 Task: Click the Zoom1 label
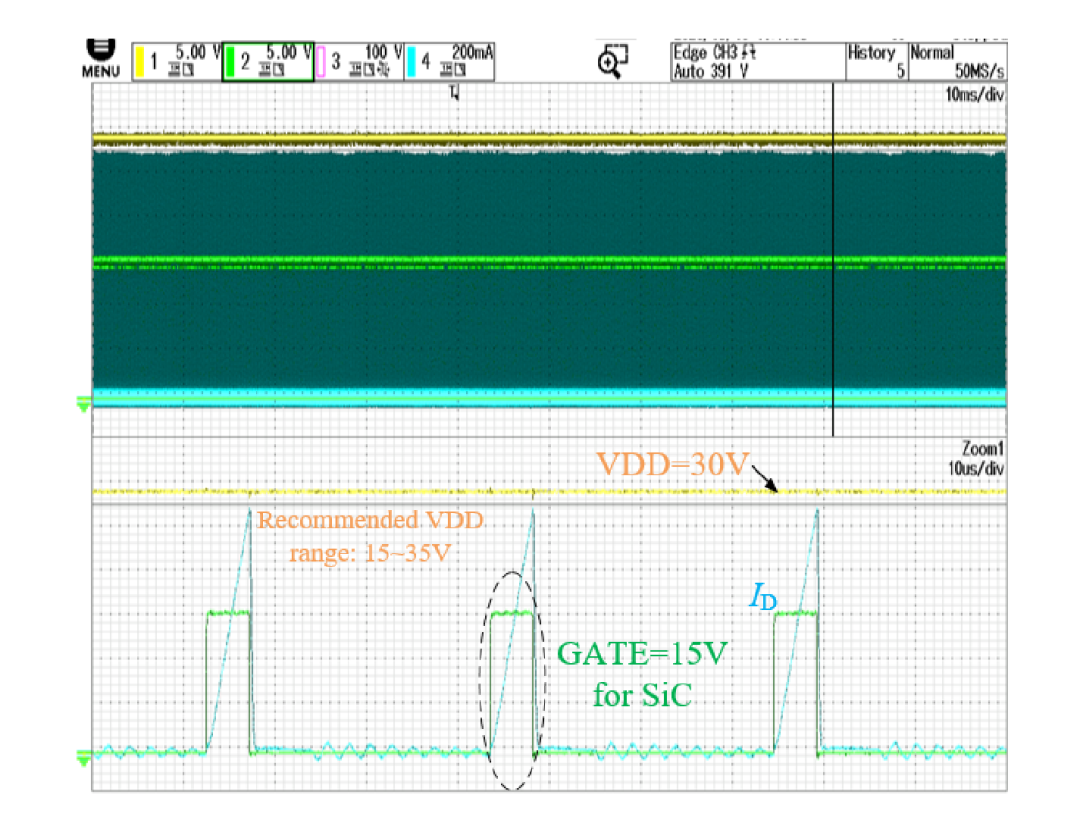[x=982, y=448]
